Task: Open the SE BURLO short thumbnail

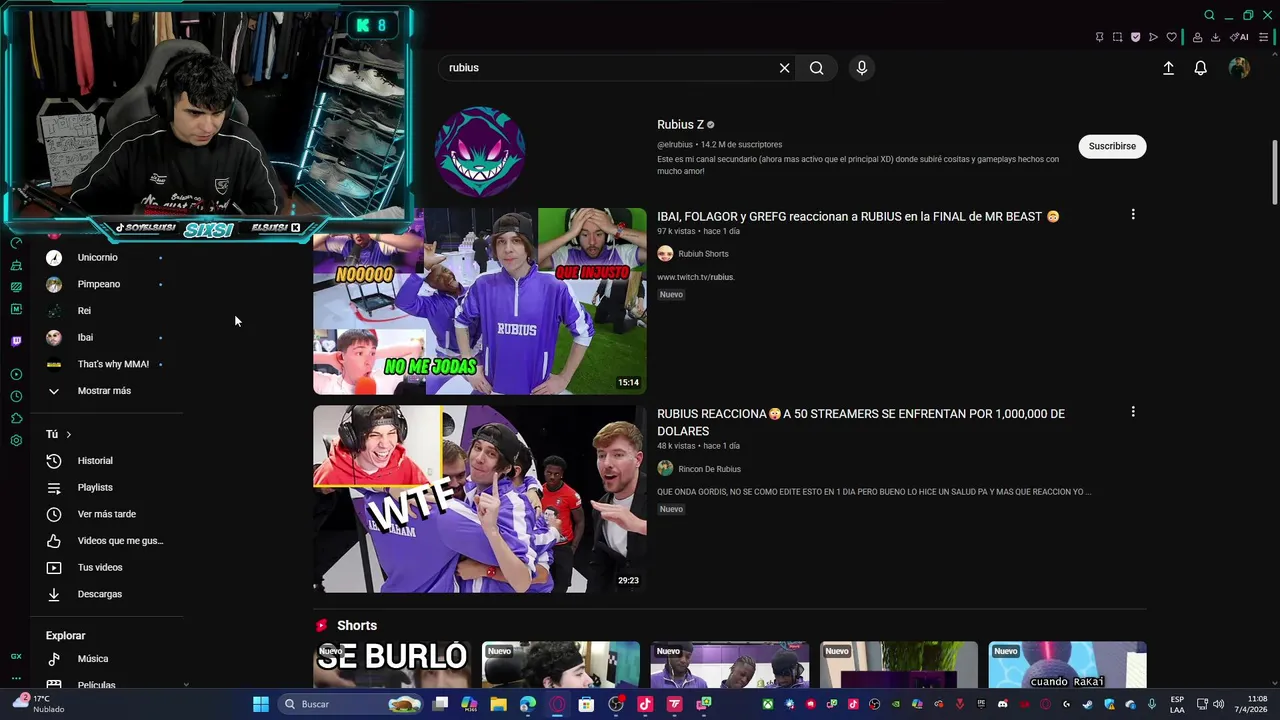Action: [x=392, y=665]
